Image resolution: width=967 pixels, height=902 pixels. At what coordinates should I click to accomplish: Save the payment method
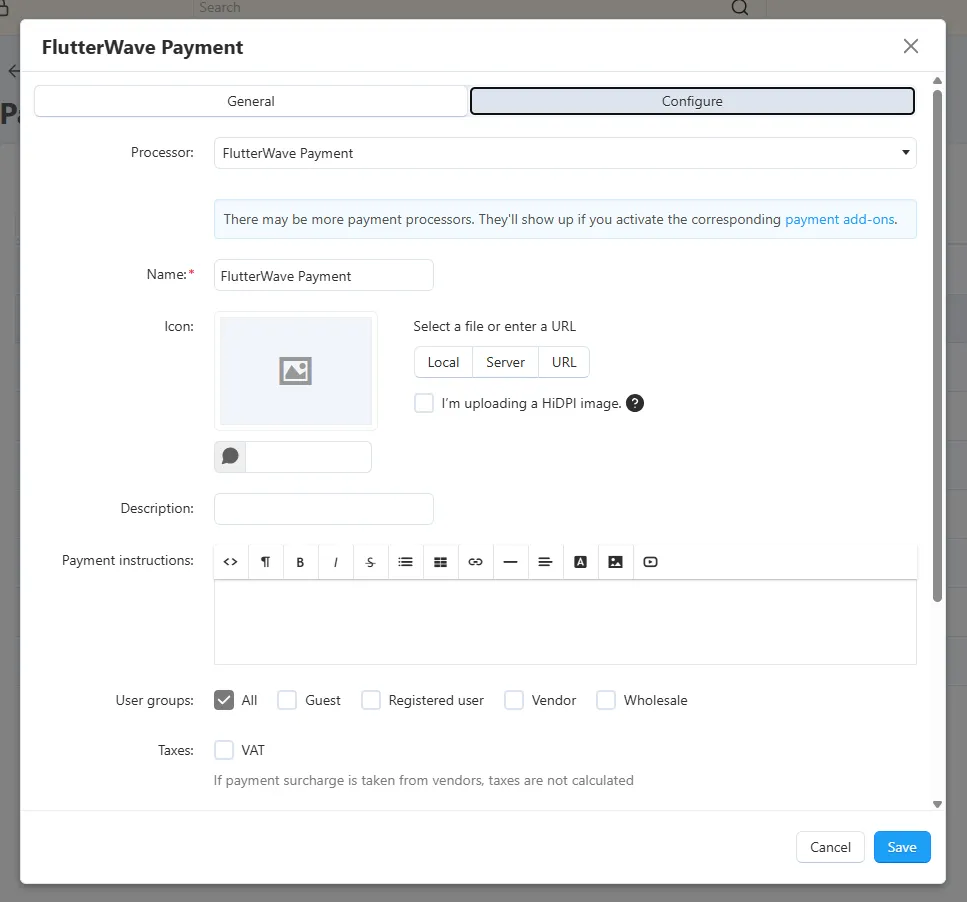pos(902,847)
